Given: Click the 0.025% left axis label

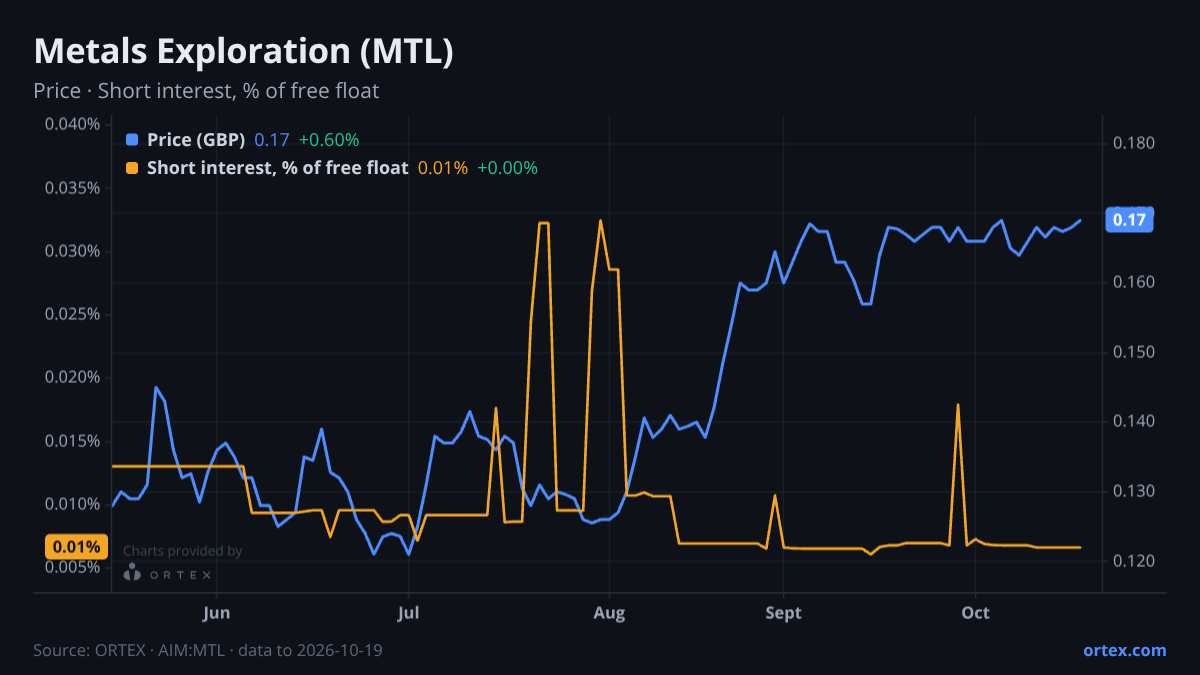Looking at the screenshot, I should point(73,314).
